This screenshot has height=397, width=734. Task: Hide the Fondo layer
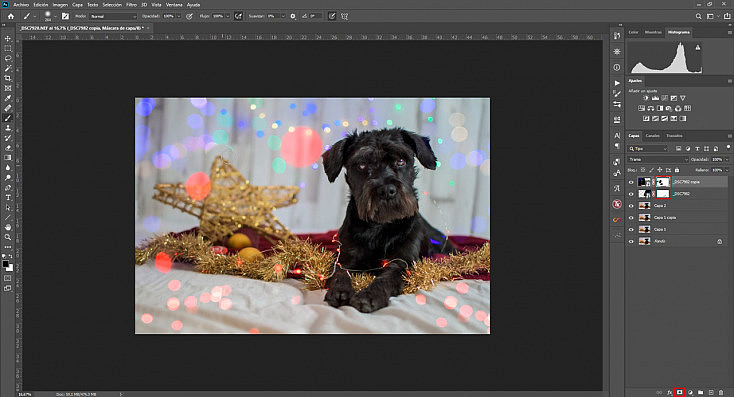point(631,242)
